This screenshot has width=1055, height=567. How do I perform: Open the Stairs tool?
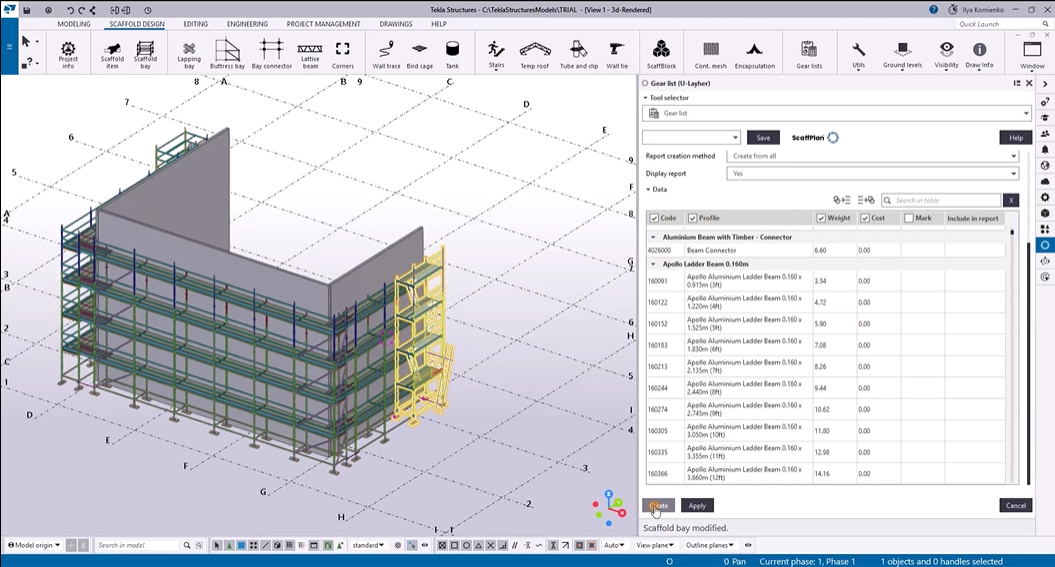(497, 55)
